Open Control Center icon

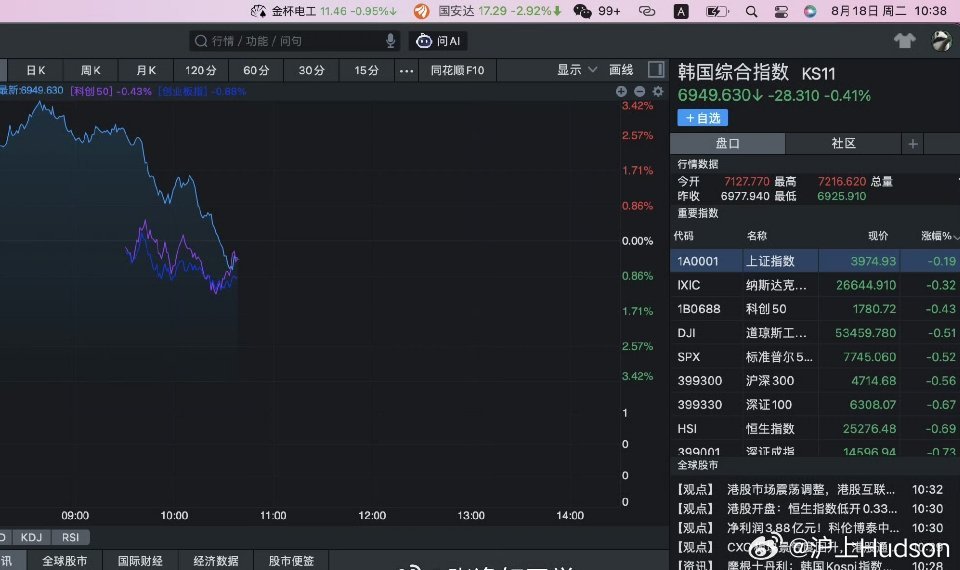781,11
